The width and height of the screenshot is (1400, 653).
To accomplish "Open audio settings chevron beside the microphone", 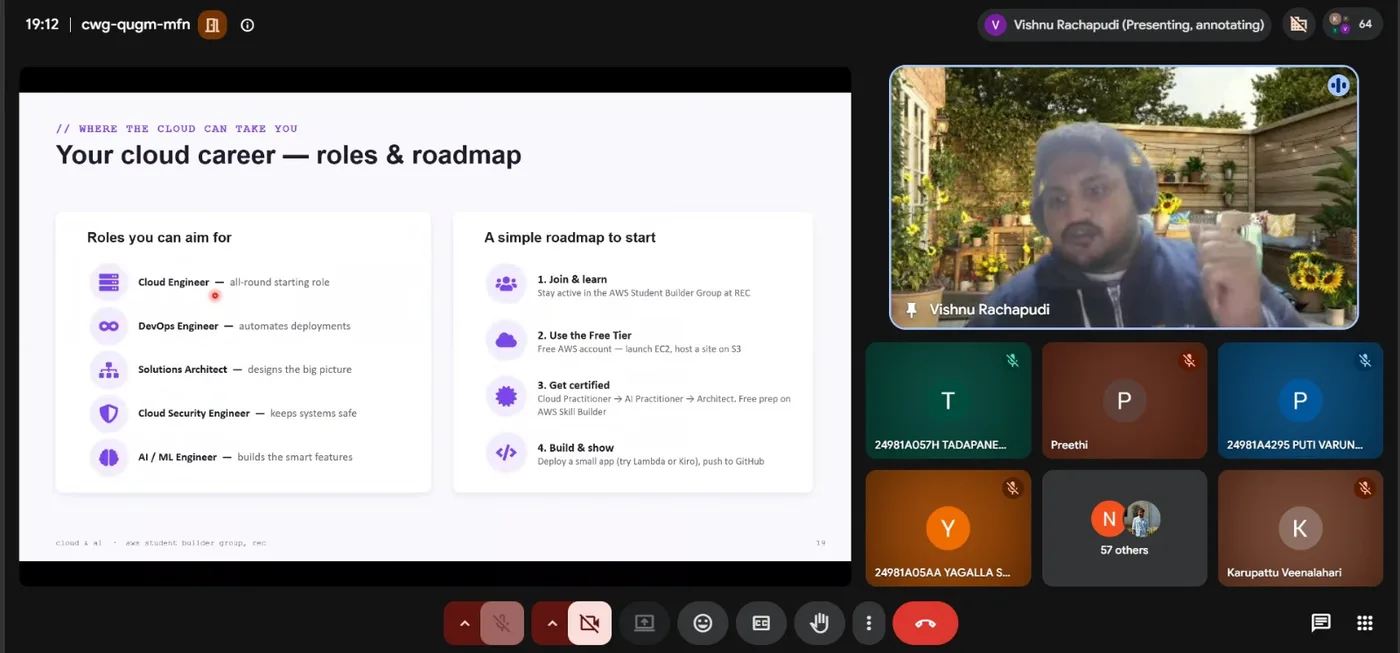I will click(464, 623).
